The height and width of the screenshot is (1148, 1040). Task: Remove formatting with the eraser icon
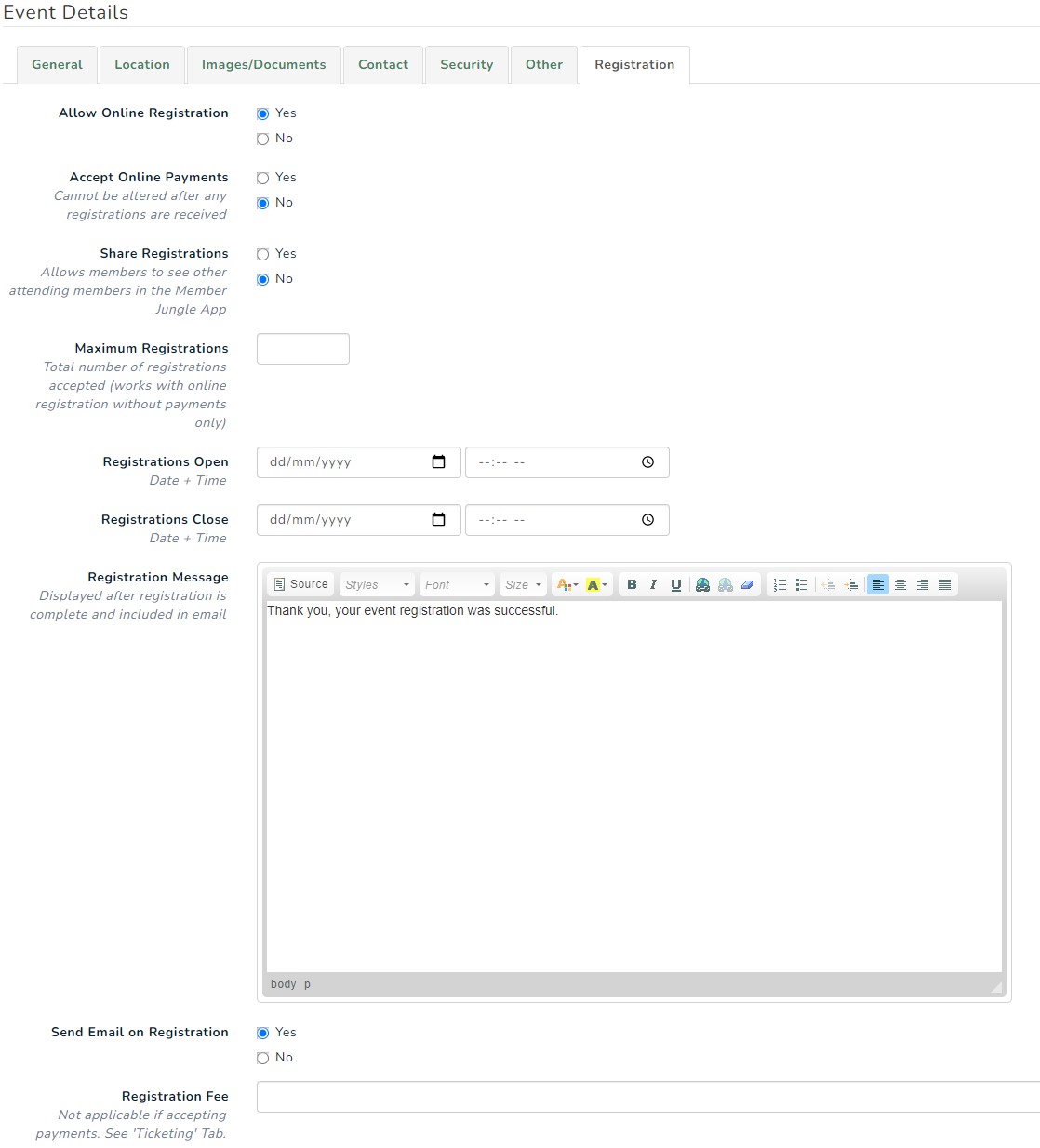tap(748, 584)
